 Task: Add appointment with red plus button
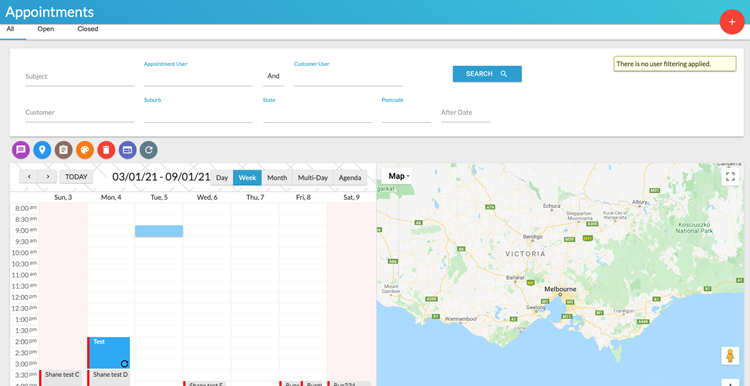point(732,22)
